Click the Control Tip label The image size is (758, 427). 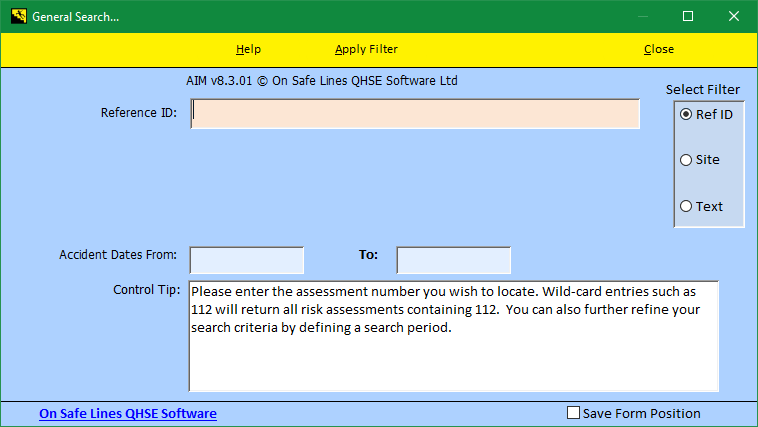click(146, 290)
